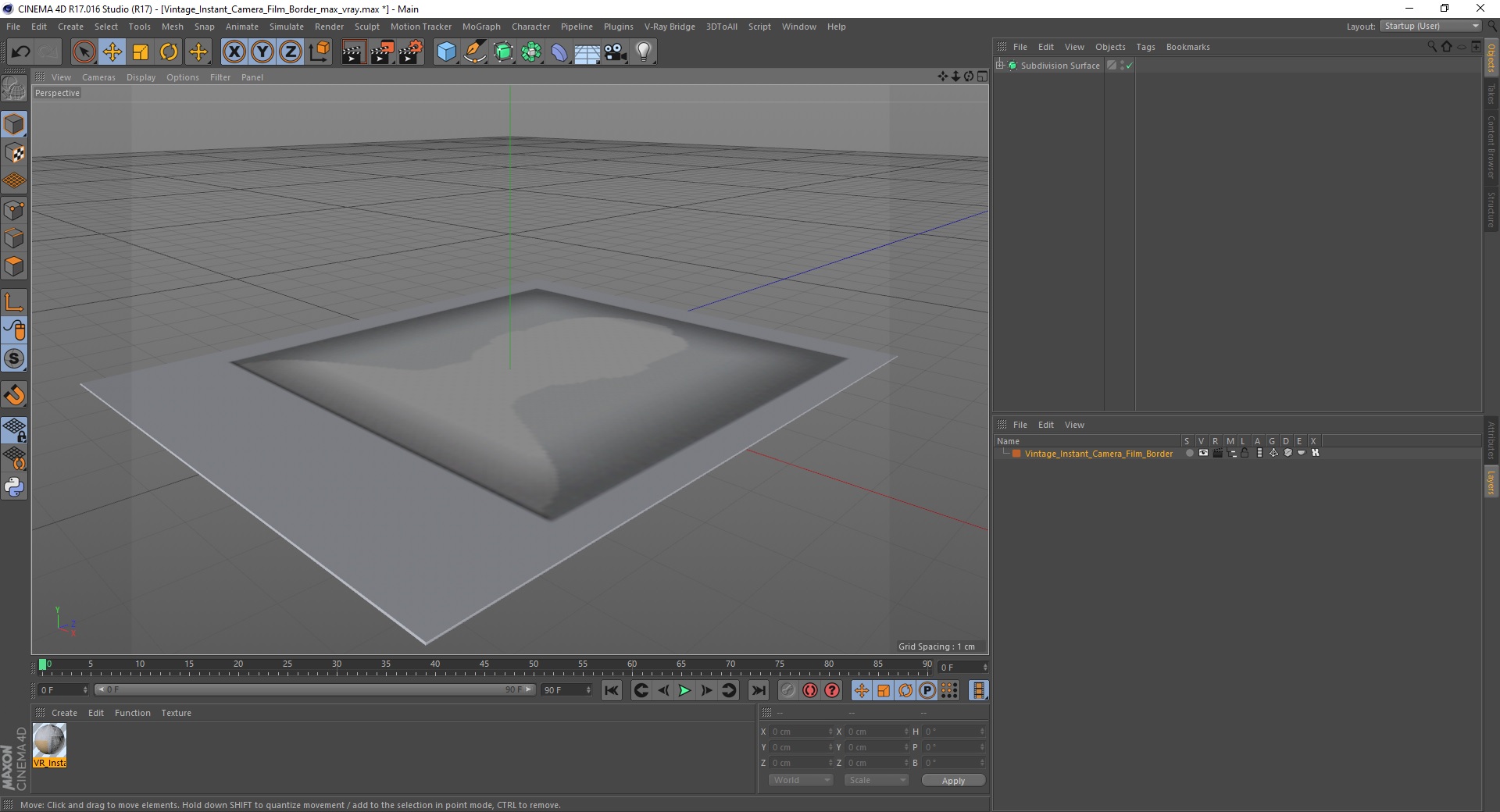Open Edit Render Settings icon
Image resolution: width=1500 pixels, height=812 pixels.
point(411,52)
